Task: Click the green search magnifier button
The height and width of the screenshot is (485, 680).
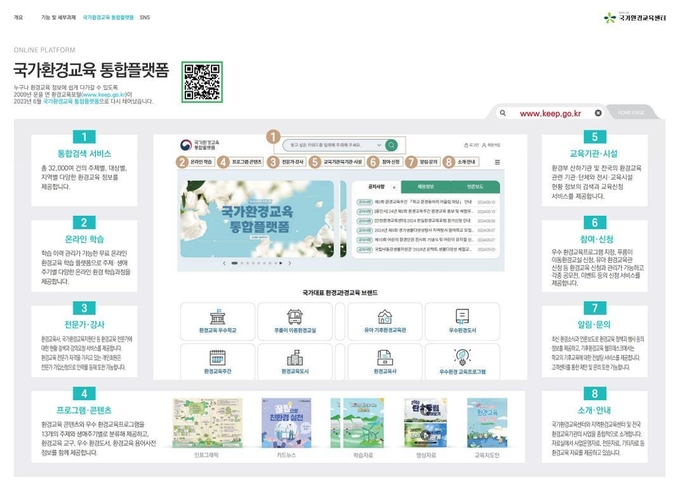Action: point(391,145)
